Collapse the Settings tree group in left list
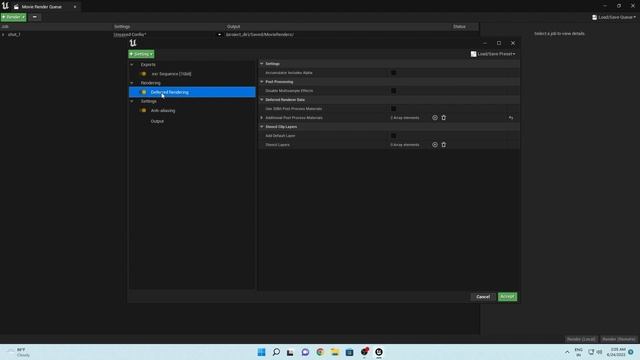Screen dimensions: 640x360 (132, 101)
